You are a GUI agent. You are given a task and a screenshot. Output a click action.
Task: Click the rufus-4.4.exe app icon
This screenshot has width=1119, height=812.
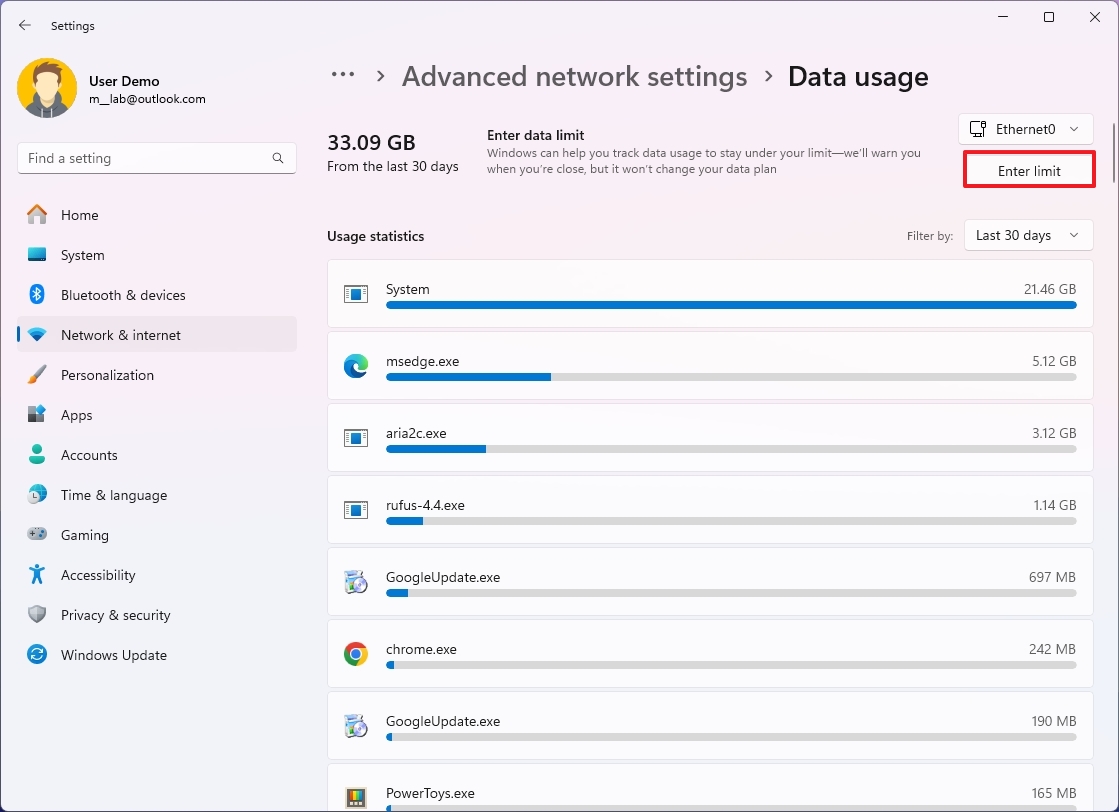355,510
